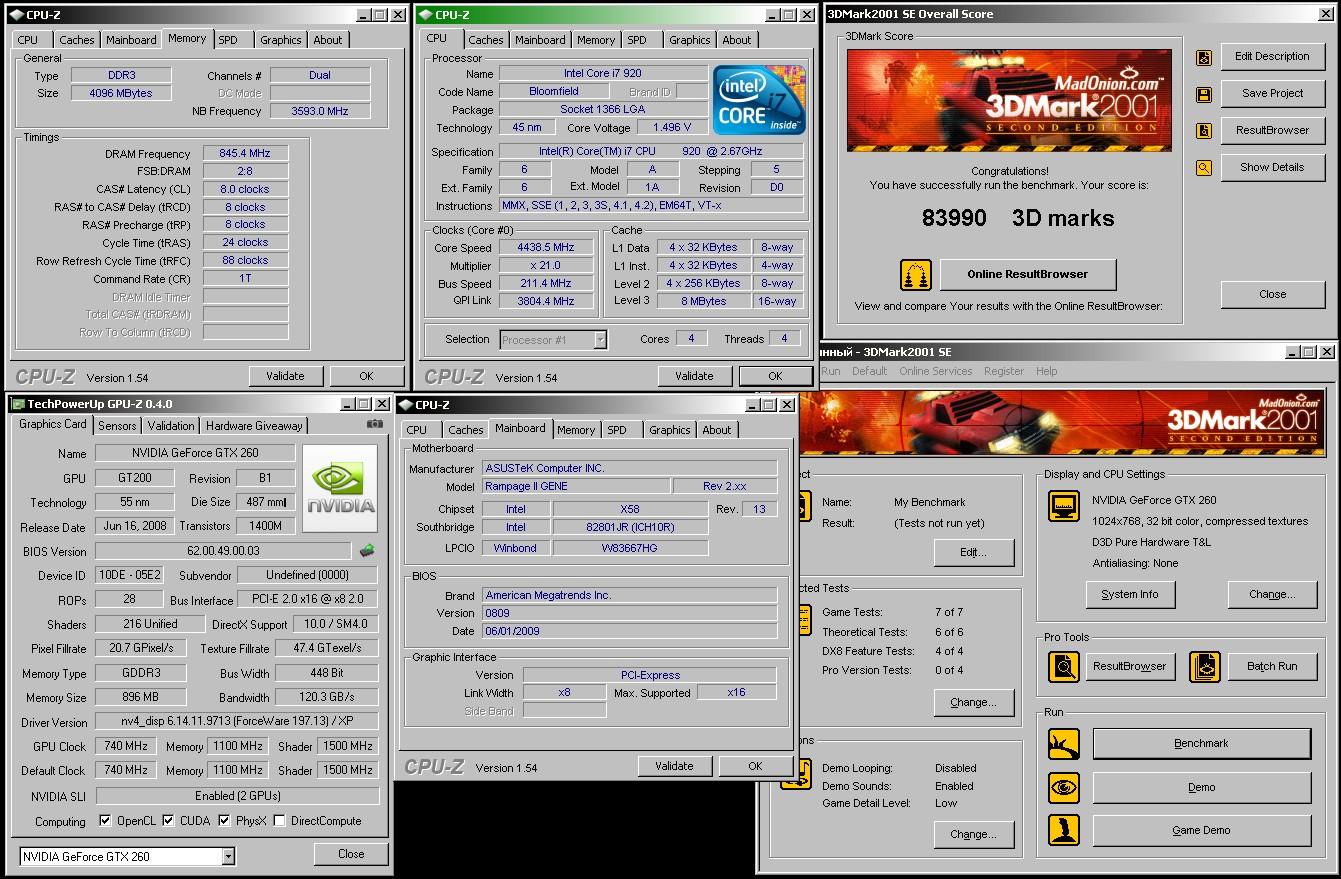This screenshot has width=1341, height=879.
Task: Click the System Info button
Action: pos(1130,594)
